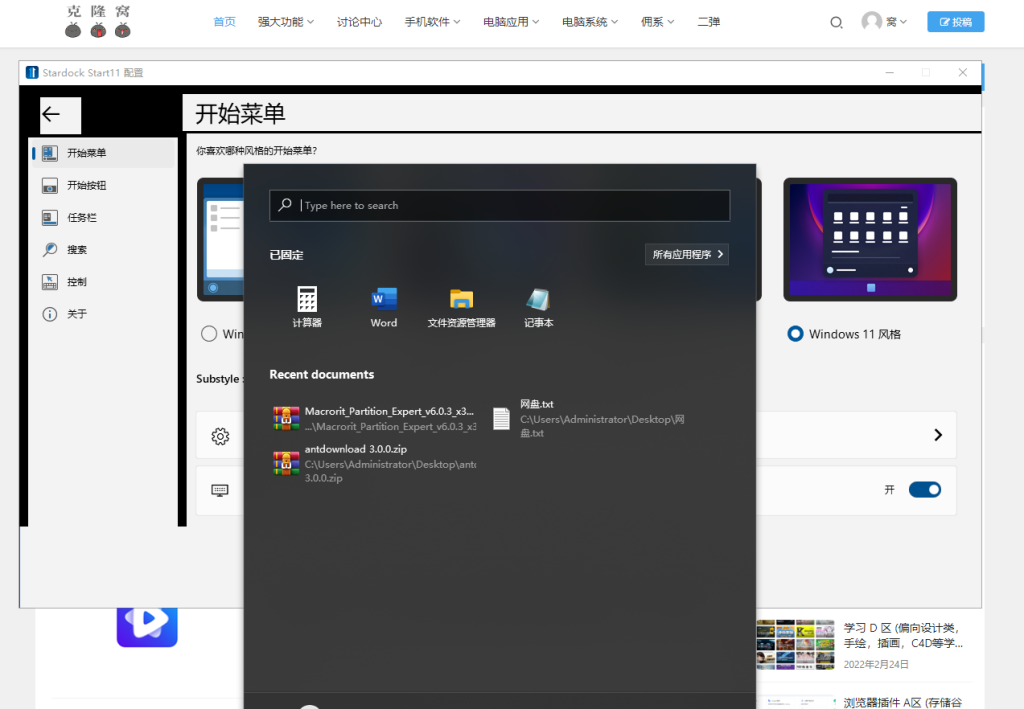Open 讨论中心 navigation link

tap(359, 22)
